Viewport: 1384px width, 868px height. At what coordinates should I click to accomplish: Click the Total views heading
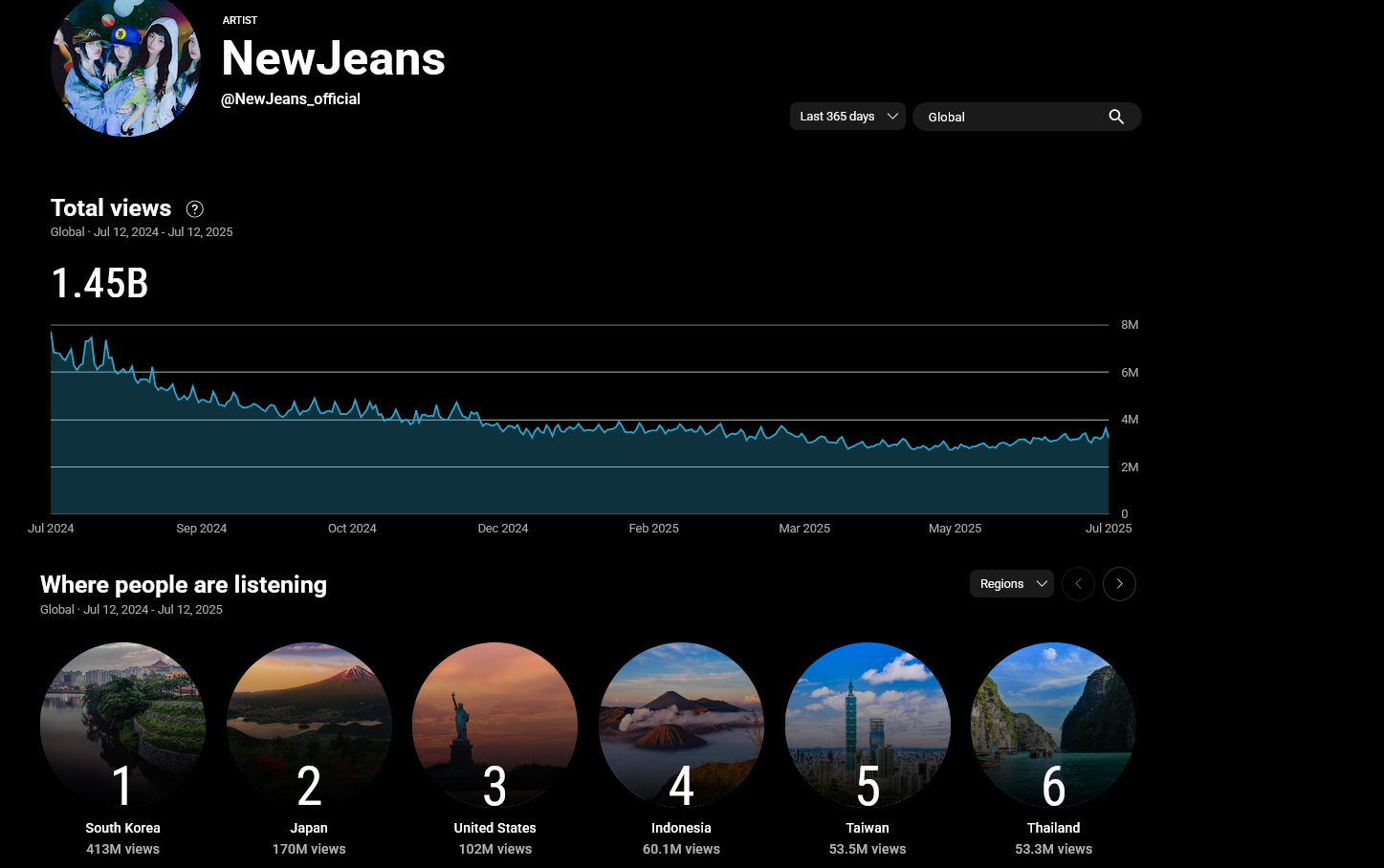click(111, 208)
